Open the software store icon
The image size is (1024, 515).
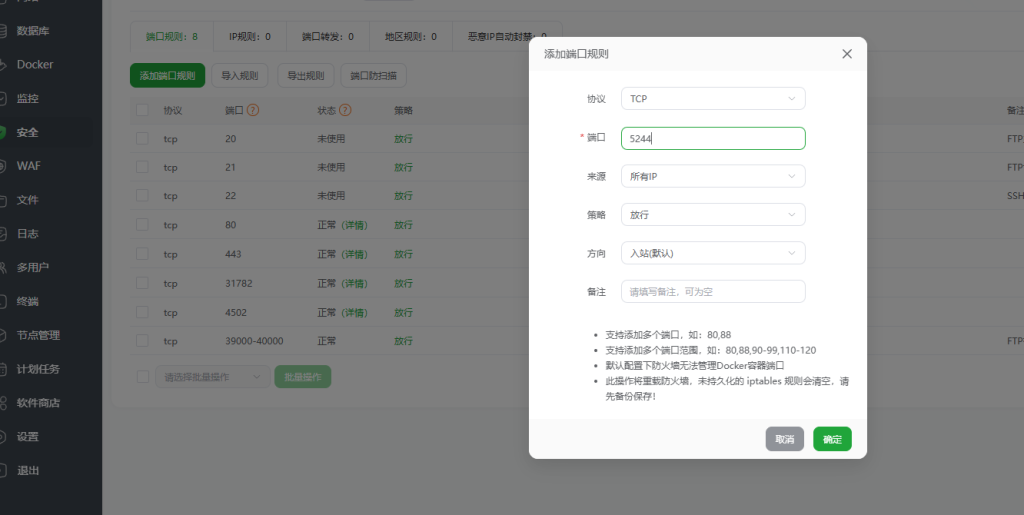3,403
